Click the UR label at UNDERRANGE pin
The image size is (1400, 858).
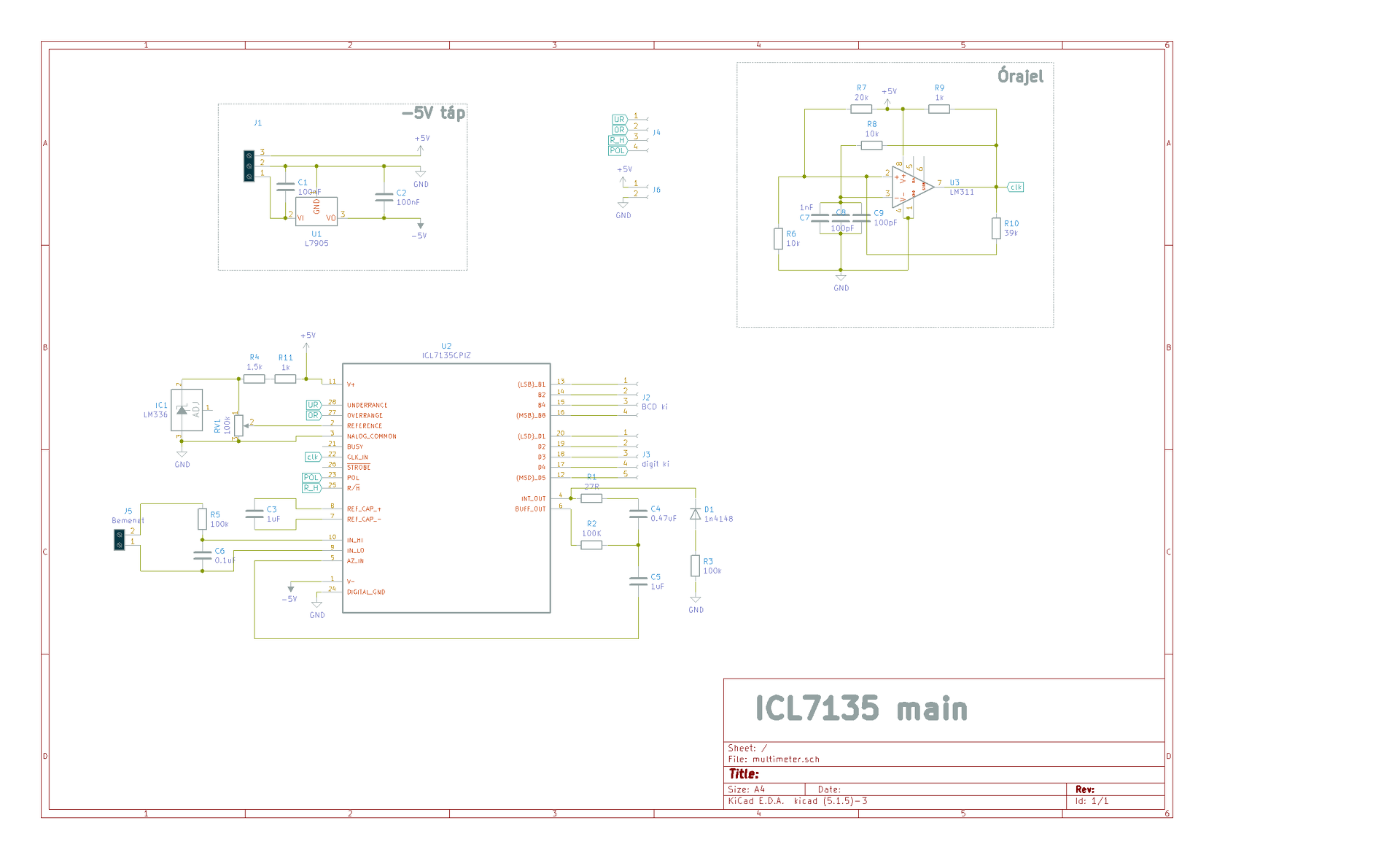pyautogui.click(x=313, y=405)
